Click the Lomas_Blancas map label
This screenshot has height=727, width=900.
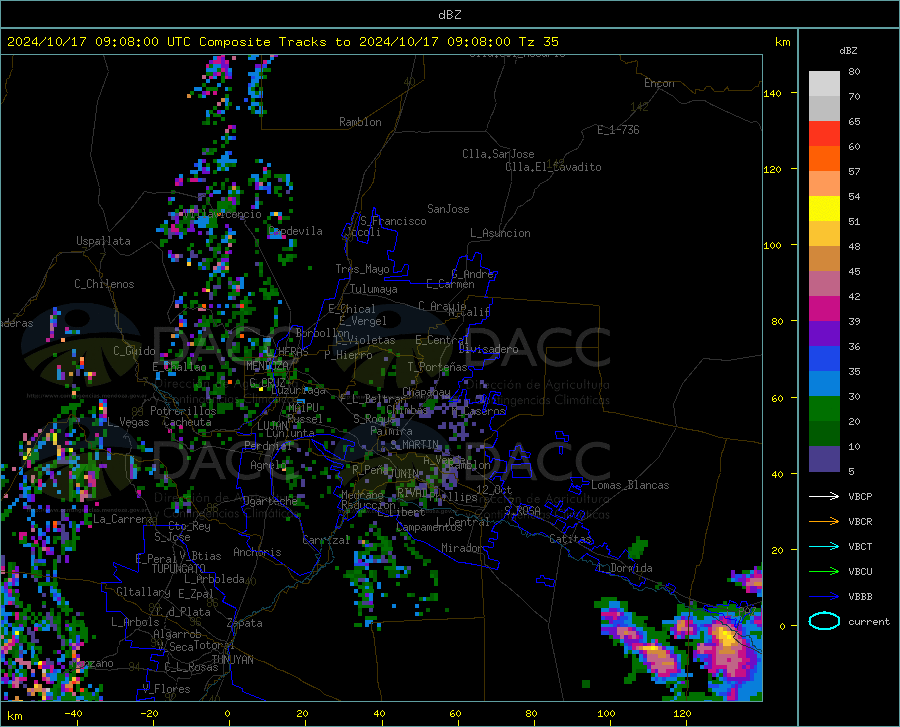[630, 485]
